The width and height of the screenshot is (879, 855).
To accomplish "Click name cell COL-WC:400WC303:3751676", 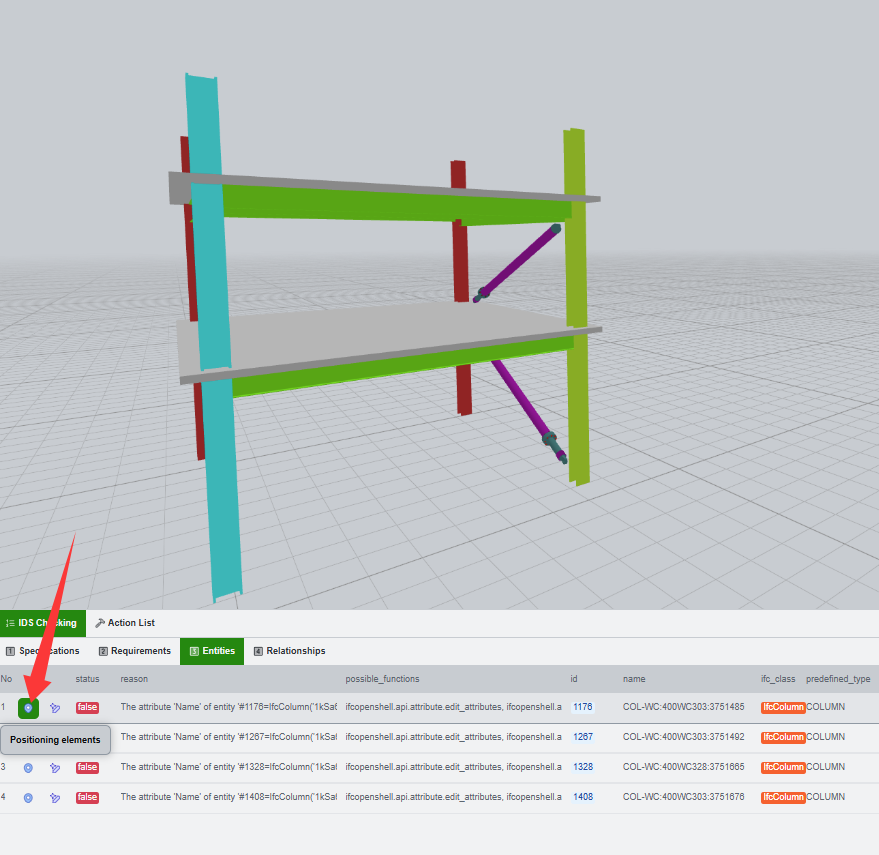I will [683, 797].
